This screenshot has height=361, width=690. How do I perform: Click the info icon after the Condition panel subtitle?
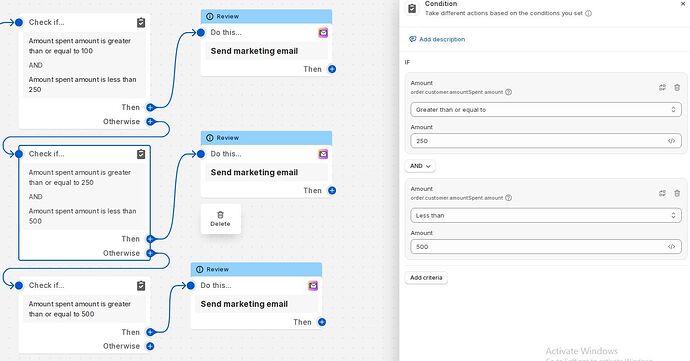coord(588,14)
